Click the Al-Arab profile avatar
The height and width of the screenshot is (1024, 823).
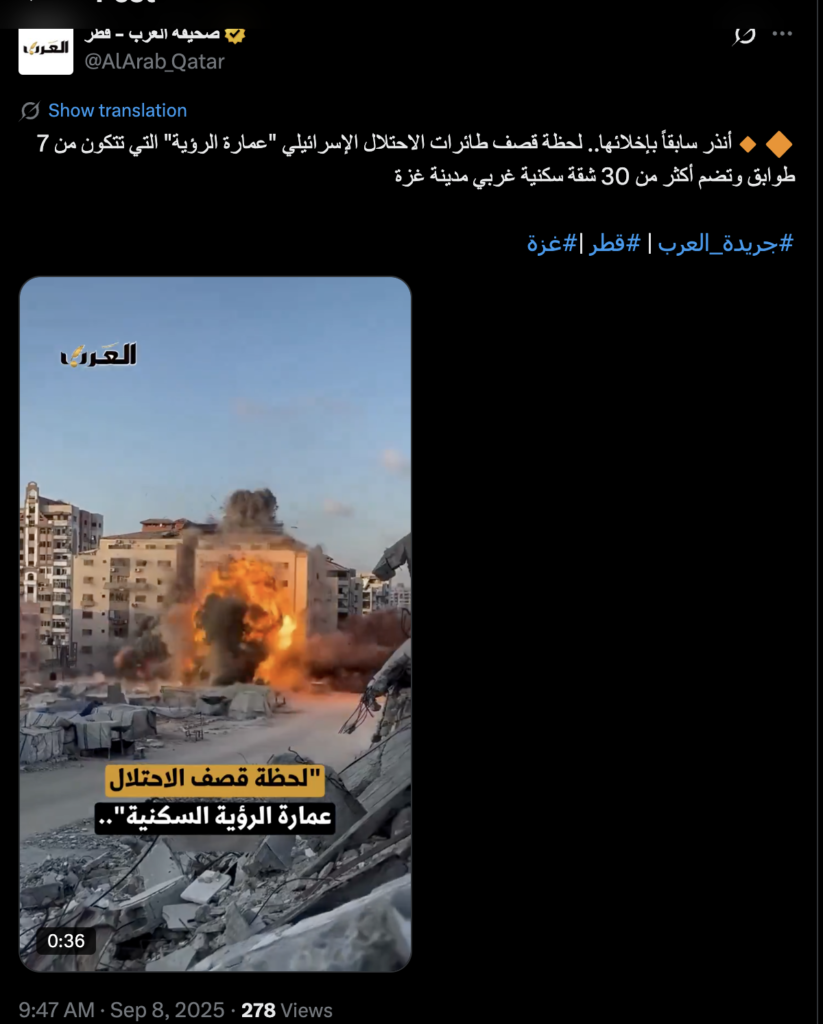(x=46, y=50)
